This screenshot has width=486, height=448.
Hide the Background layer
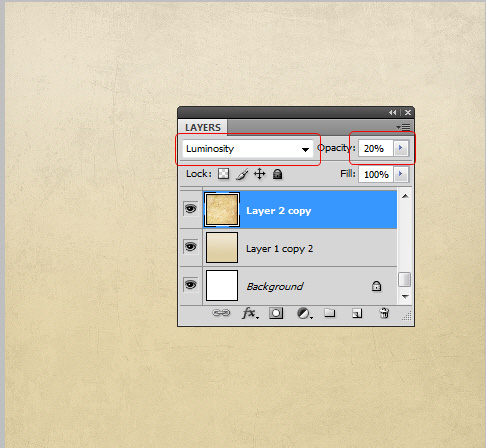tap(191, 285)
